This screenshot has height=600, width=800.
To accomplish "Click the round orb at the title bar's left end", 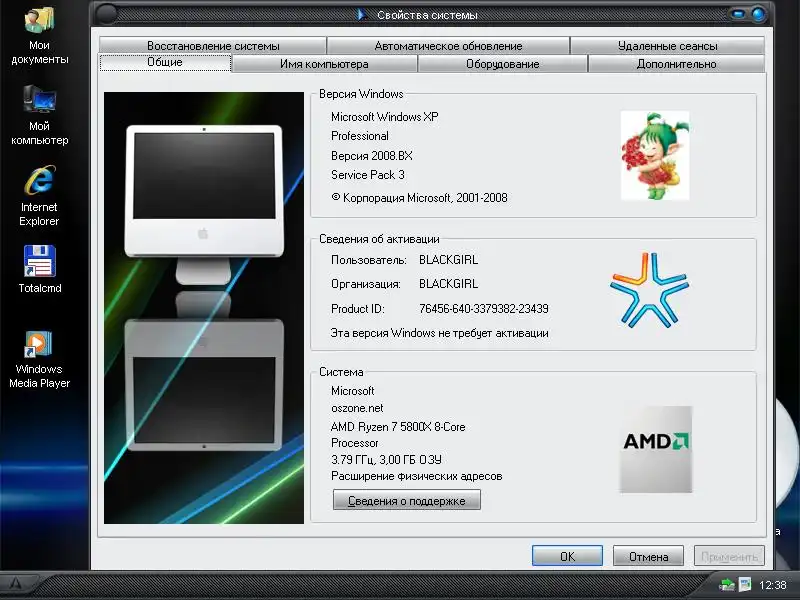I will point(107,14).
